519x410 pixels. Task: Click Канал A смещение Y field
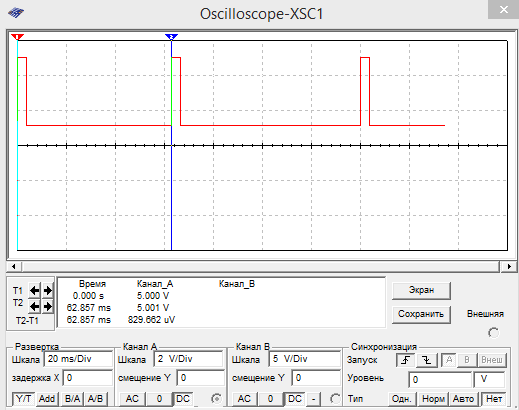coord(200,378)
